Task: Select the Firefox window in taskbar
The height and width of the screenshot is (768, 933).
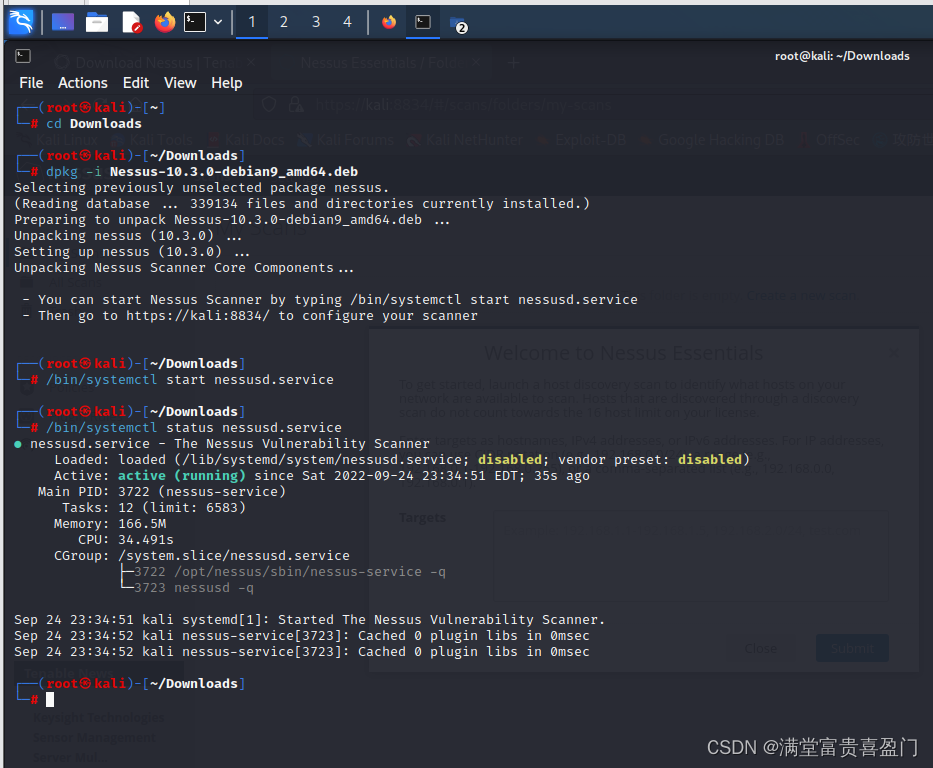Action: tap(389, 23)
